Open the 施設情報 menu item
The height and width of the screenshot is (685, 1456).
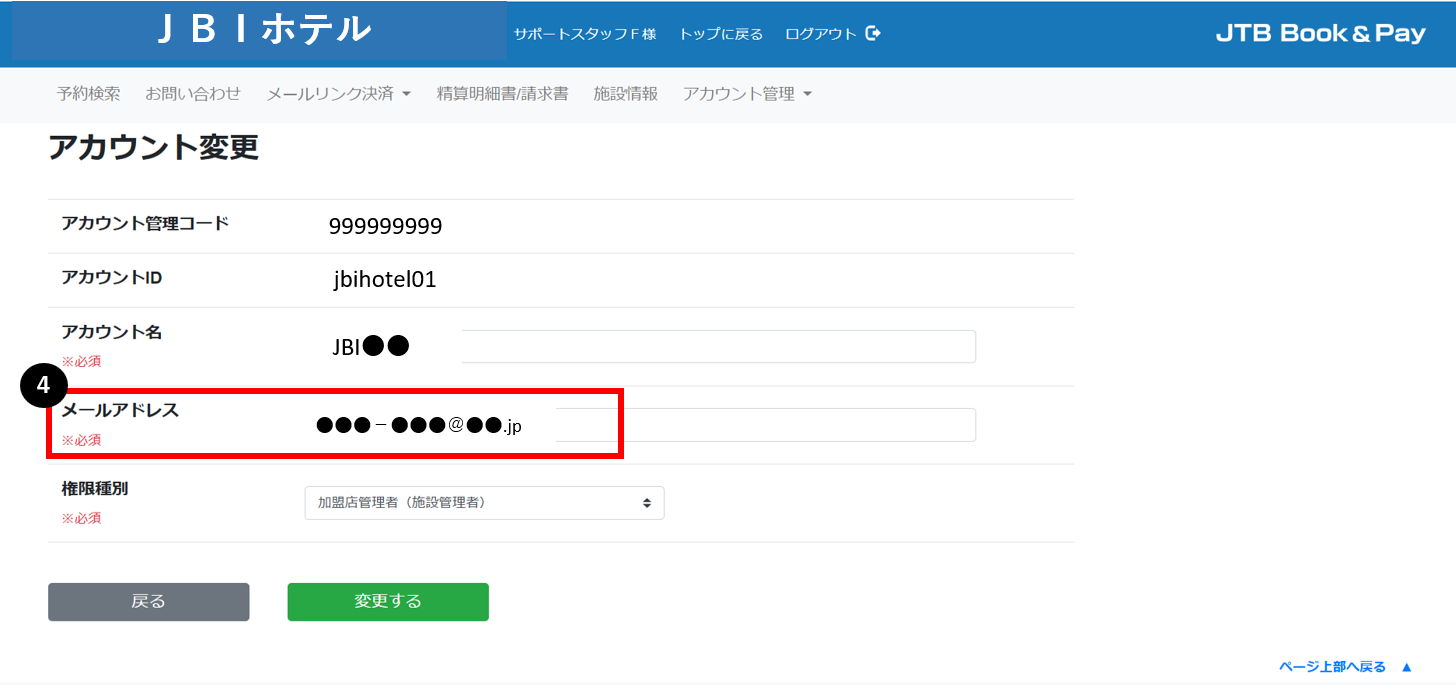coord(626,94)
